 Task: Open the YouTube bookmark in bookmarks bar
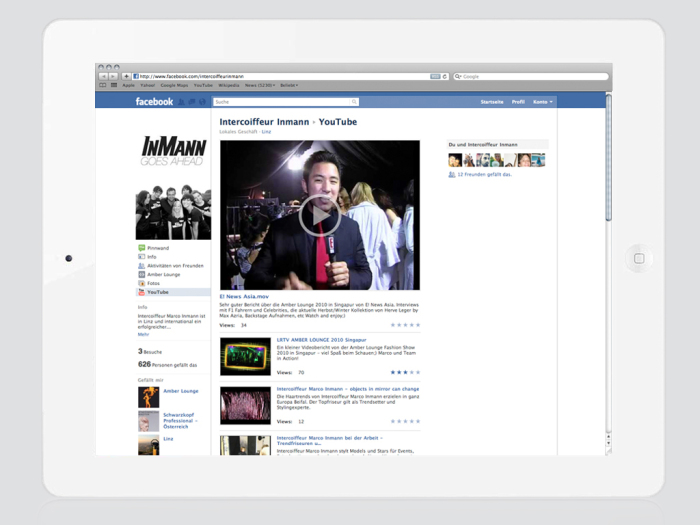(203, 85)
